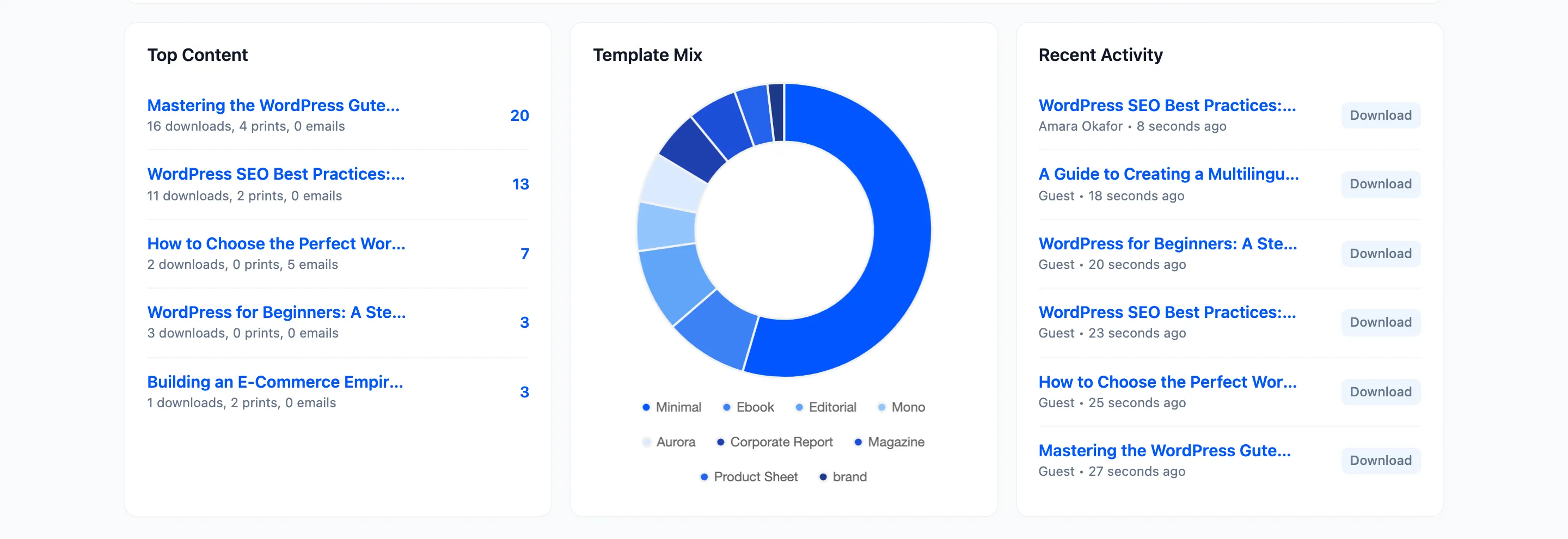Toggle Magazine in the chart legend
Image resolution: width=1568 pixels, height=539 pixels.
889,442
